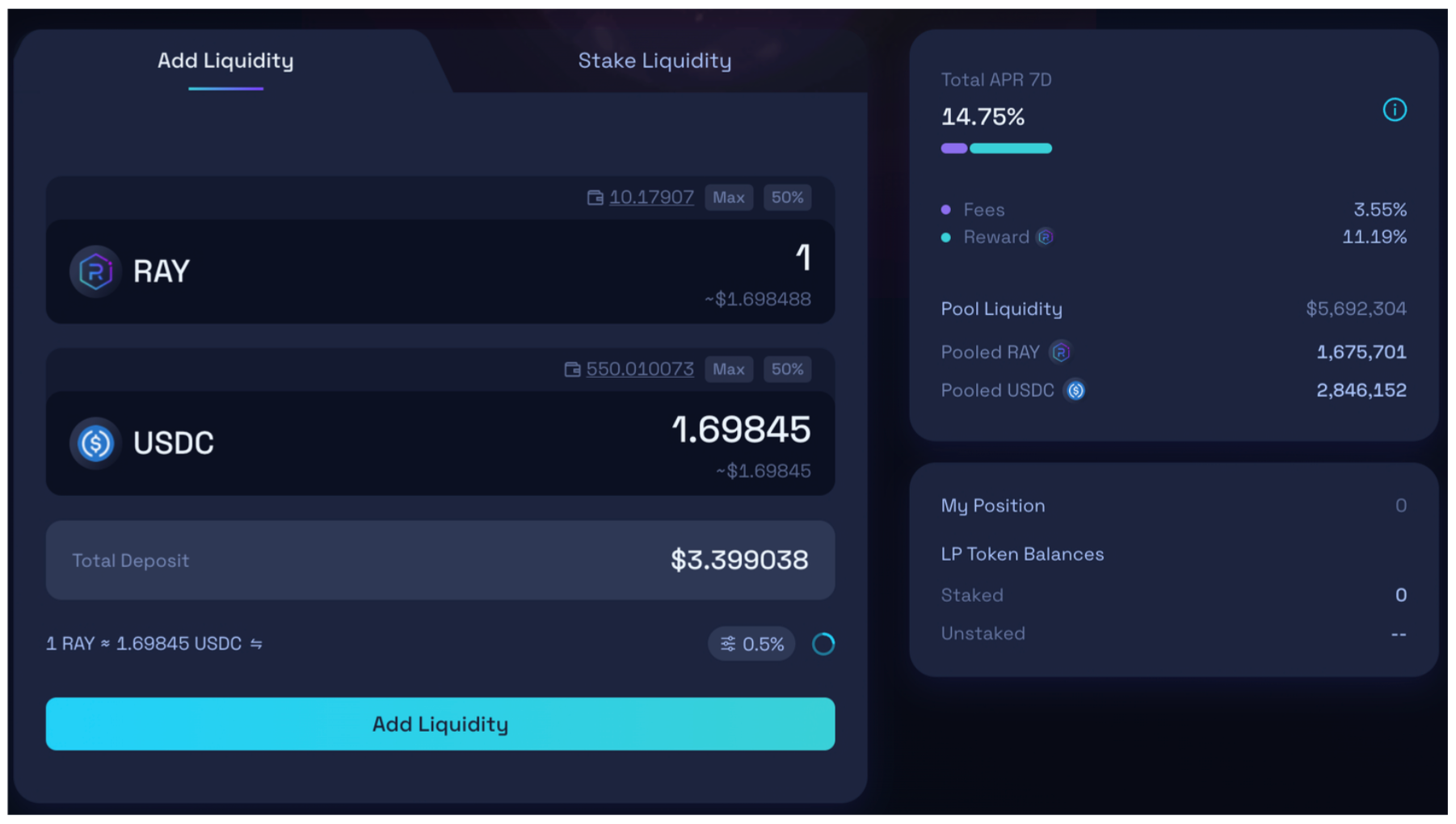
Task: Click the Reward RAY token icon
Action: 1045,238
